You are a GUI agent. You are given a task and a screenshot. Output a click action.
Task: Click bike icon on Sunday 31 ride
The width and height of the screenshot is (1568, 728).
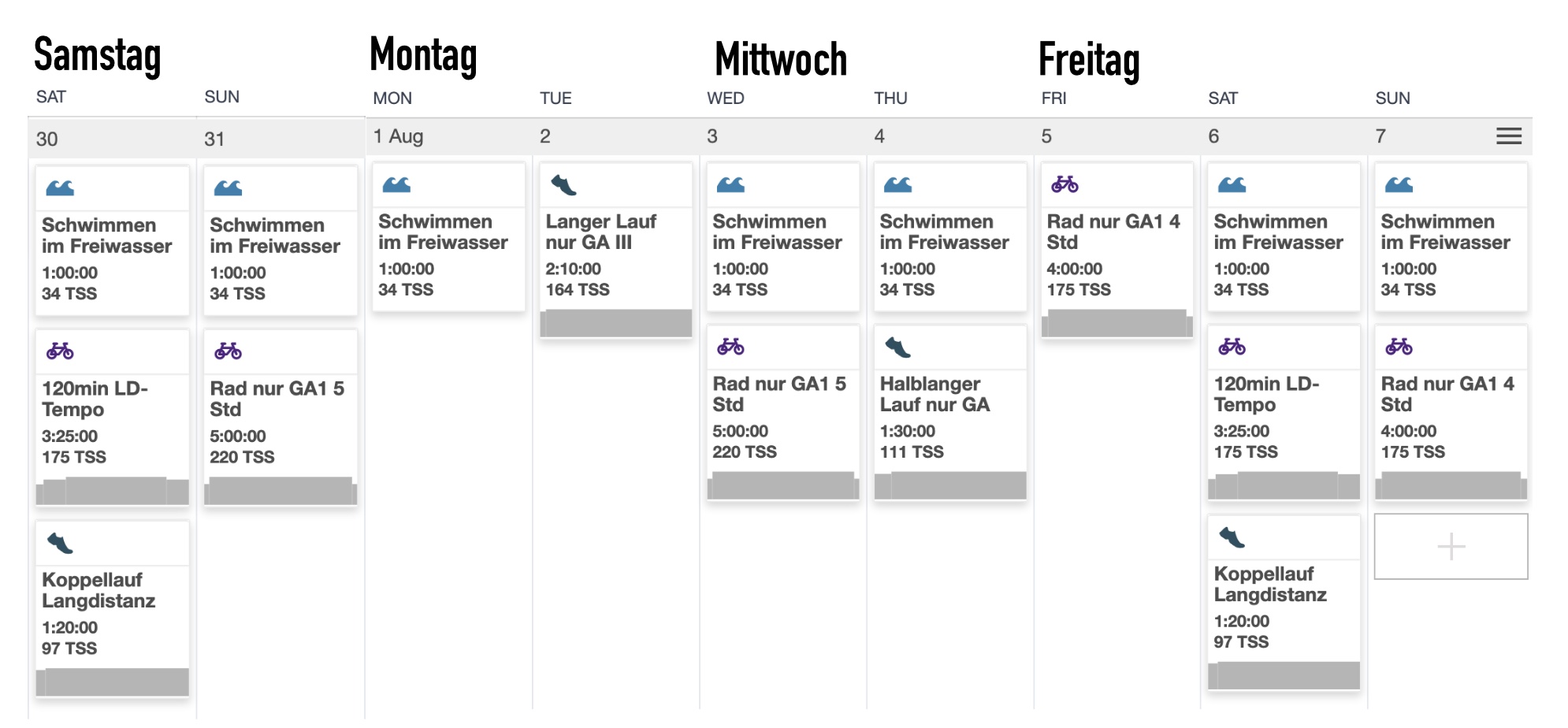tap(229, 351)
